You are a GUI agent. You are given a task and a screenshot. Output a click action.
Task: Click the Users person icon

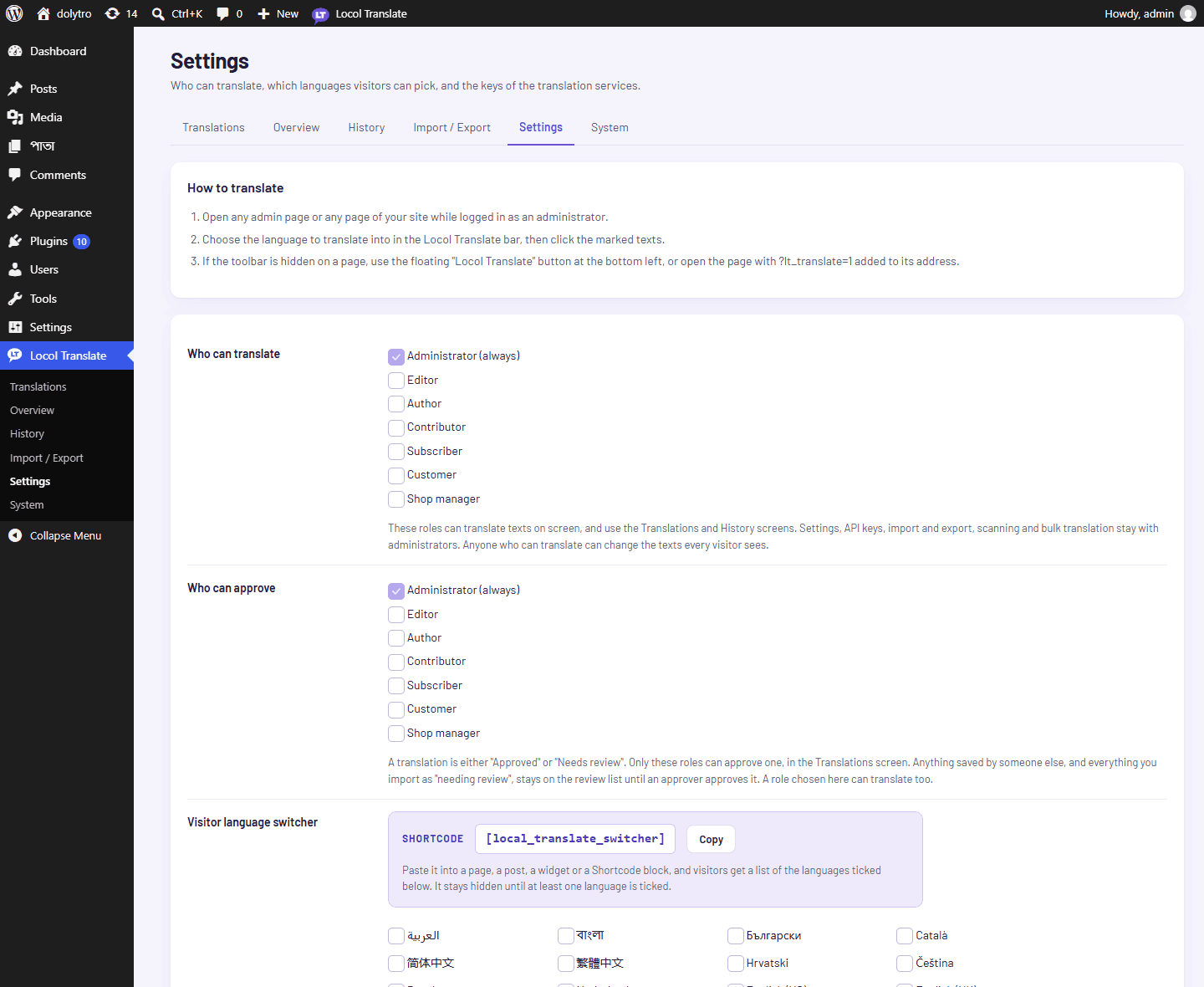15,269
